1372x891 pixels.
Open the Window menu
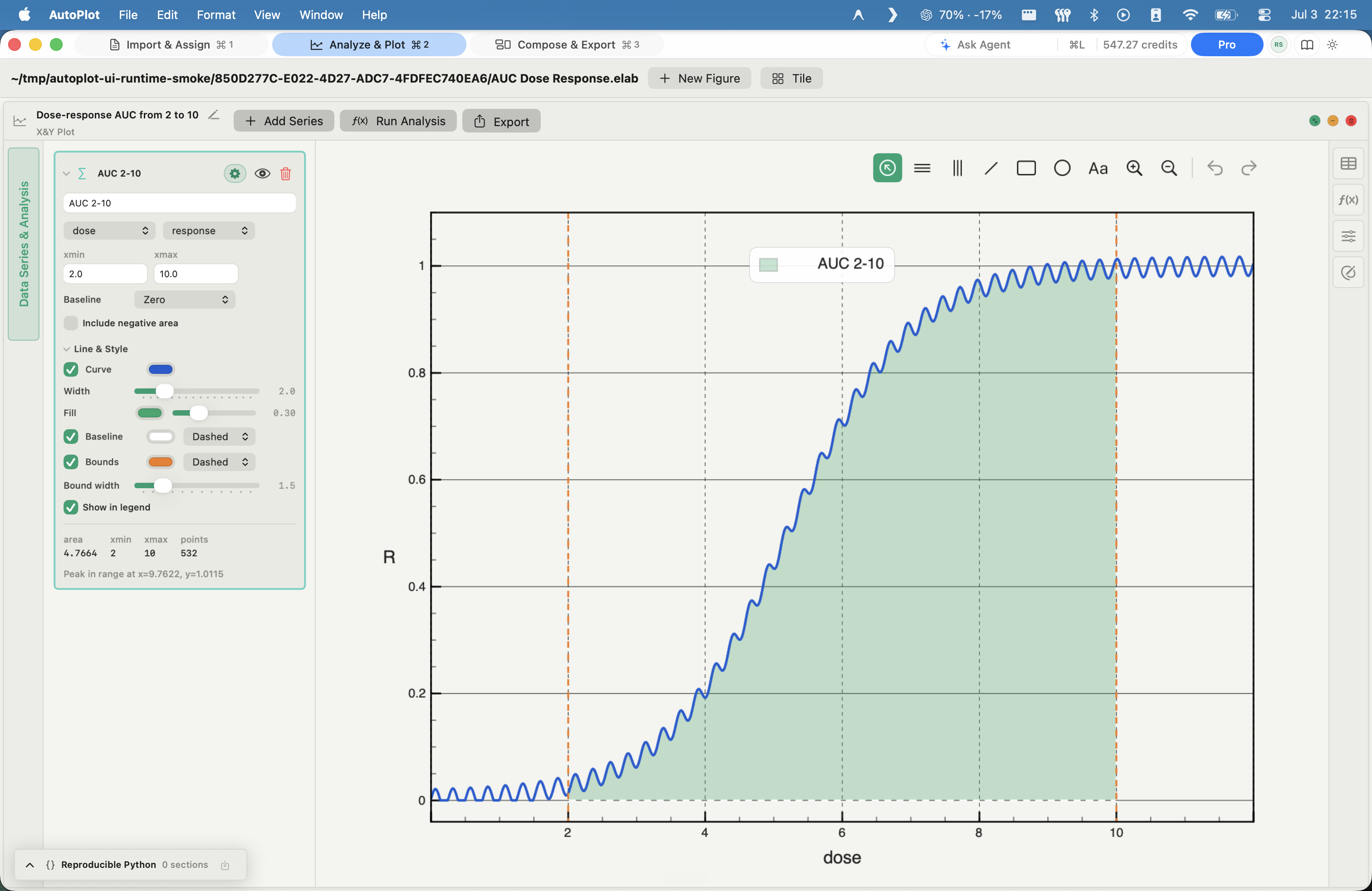pyautogui.click(x=321, y=15)
